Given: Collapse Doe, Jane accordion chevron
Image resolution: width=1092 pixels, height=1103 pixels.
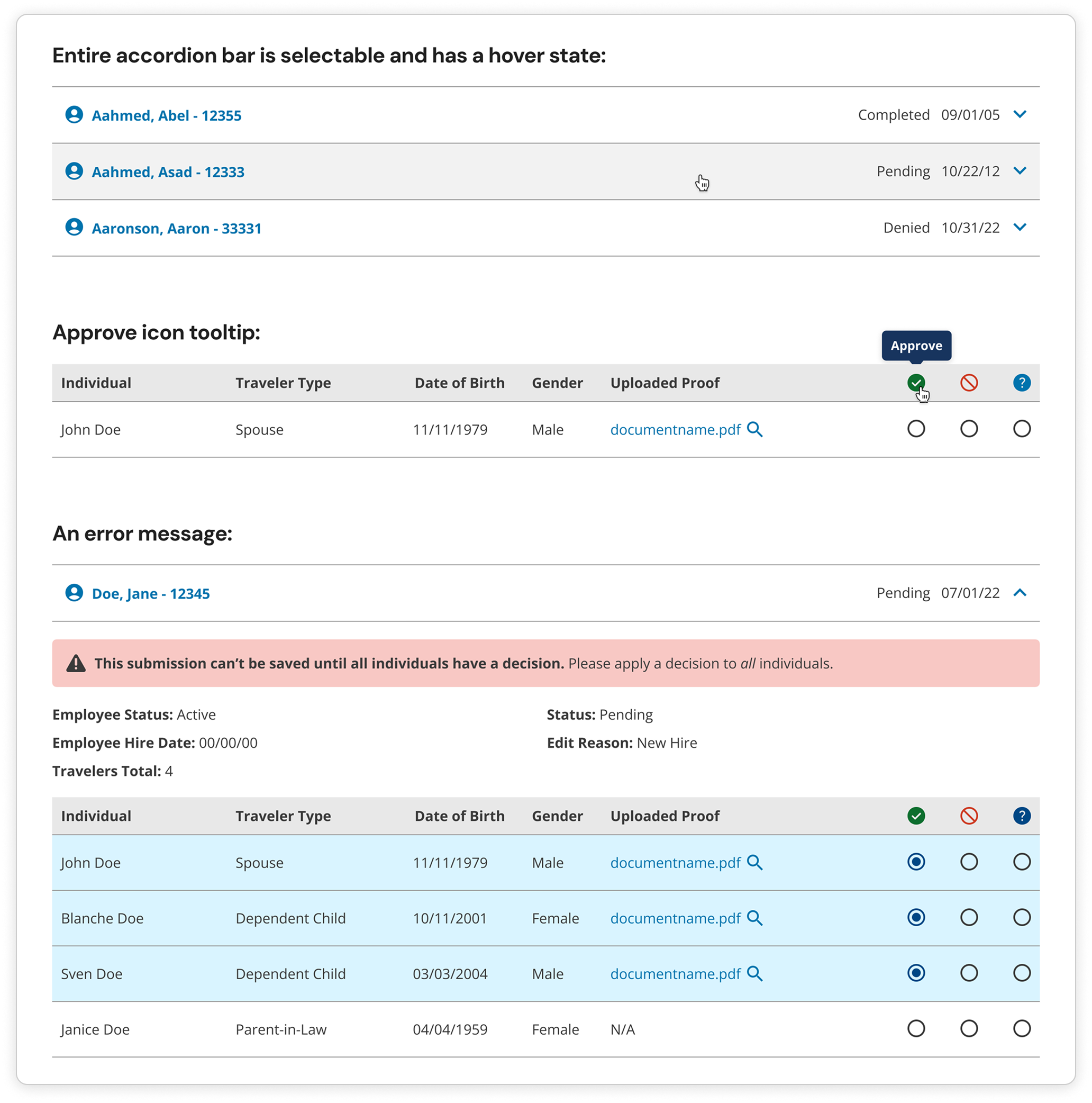Looking at the screenshot, I should pyautogui.click(x=1020, y=593).
